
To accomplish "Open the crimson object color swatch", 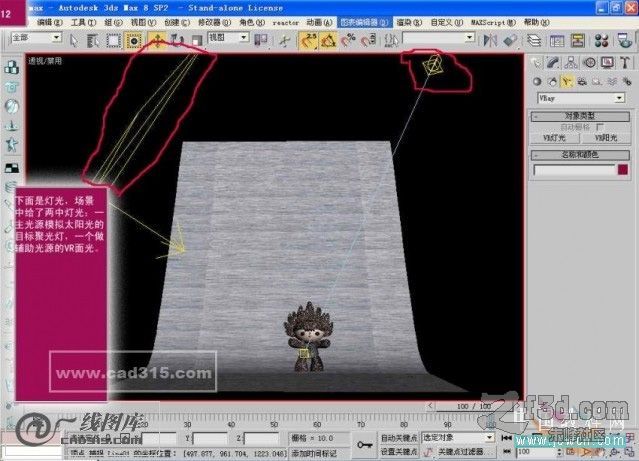I will click(623, 170).
